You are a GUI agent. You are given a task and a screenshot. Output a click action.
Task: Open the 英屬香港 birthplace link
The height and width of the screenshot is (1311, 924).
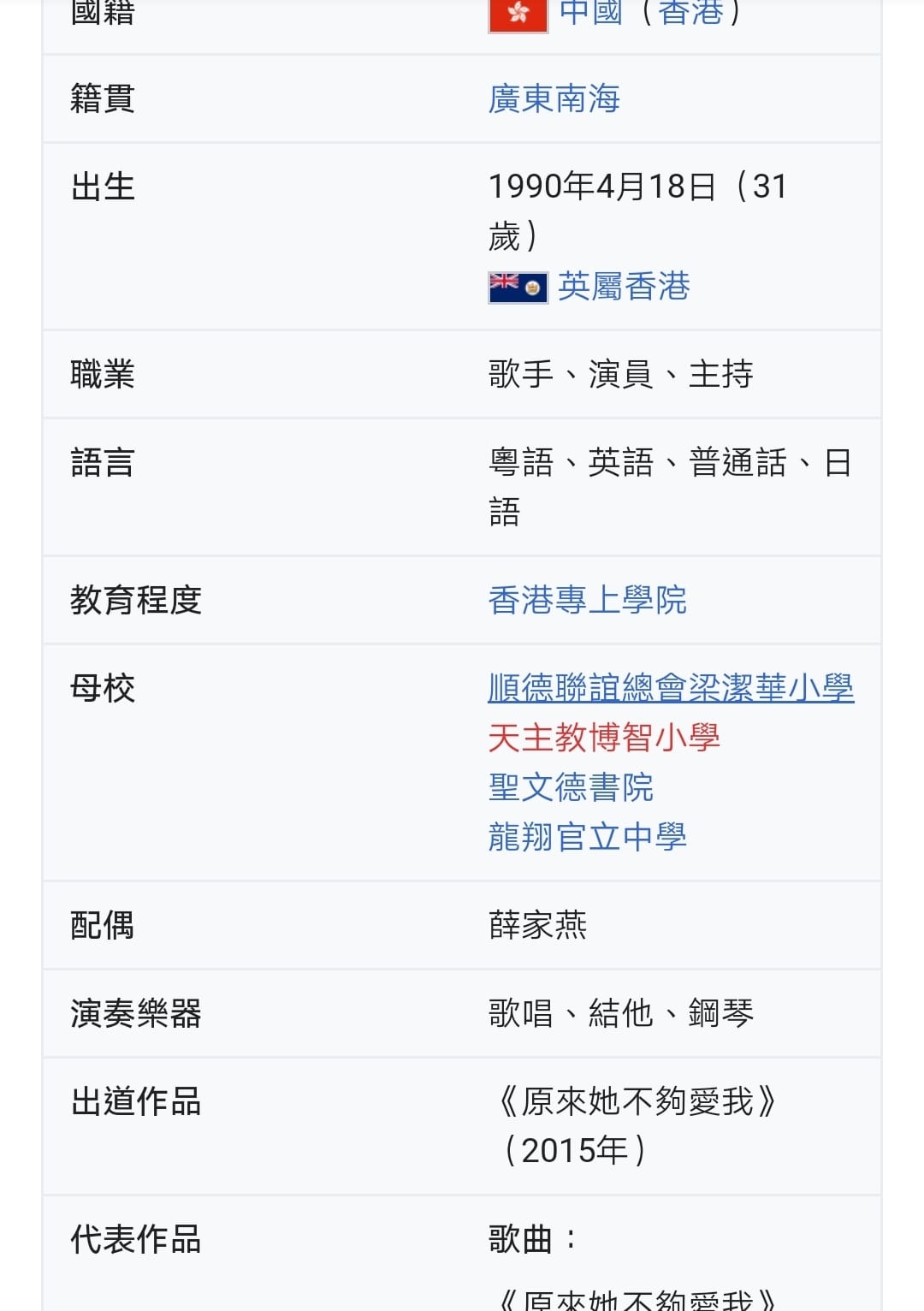(x=624, y=287)
